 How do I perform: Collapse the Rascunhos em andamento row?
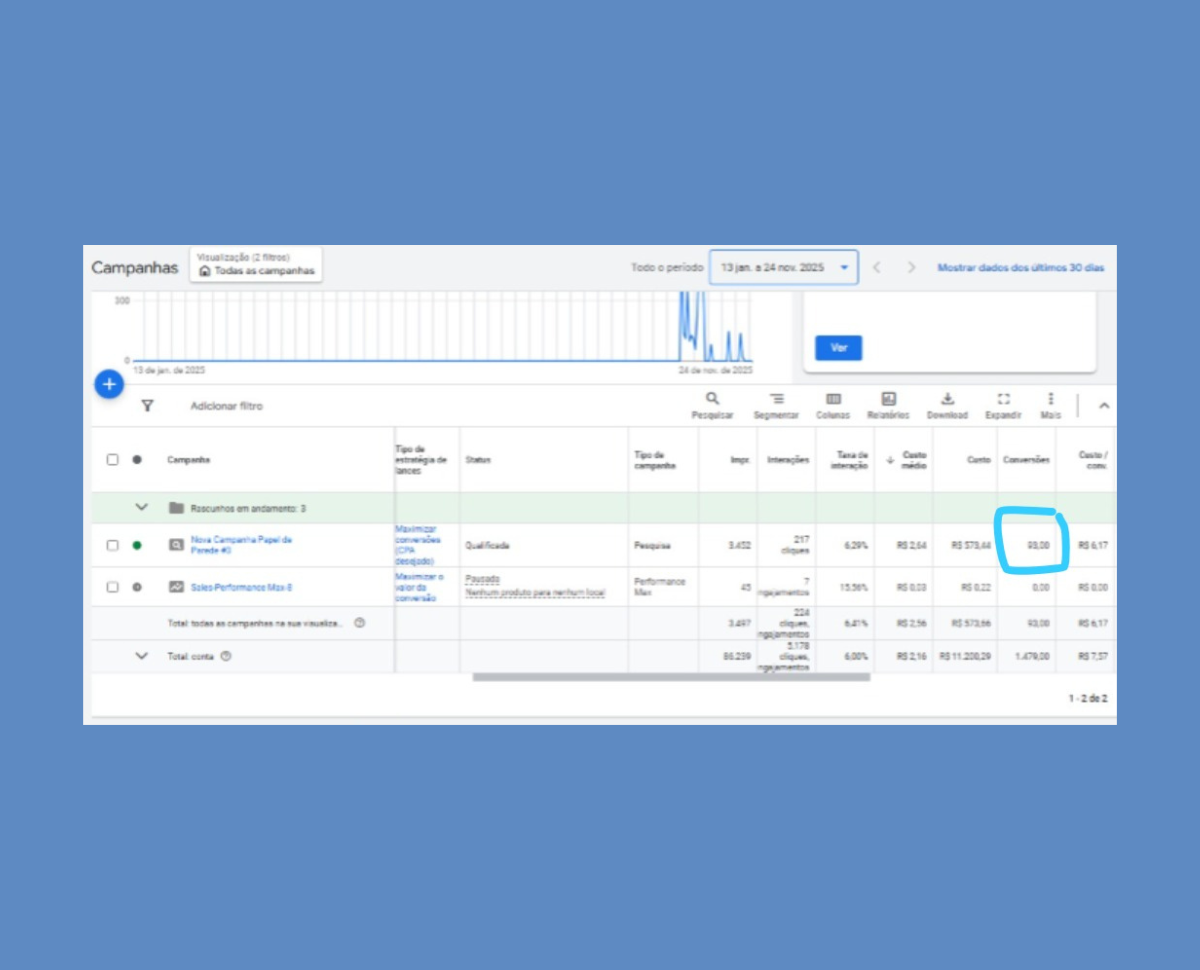(142, 508)
